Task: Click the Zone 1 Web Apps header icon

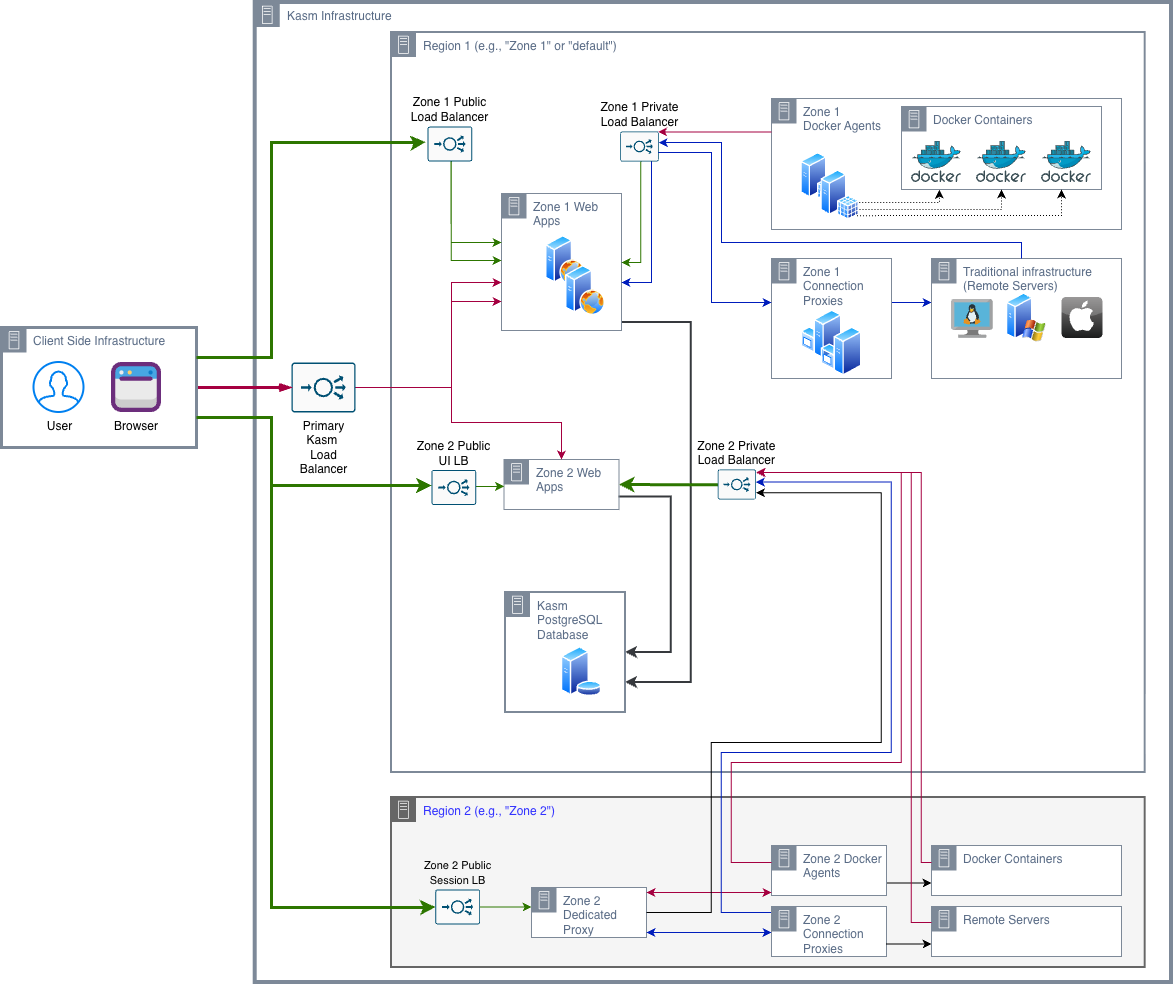Action: [514, 206]
